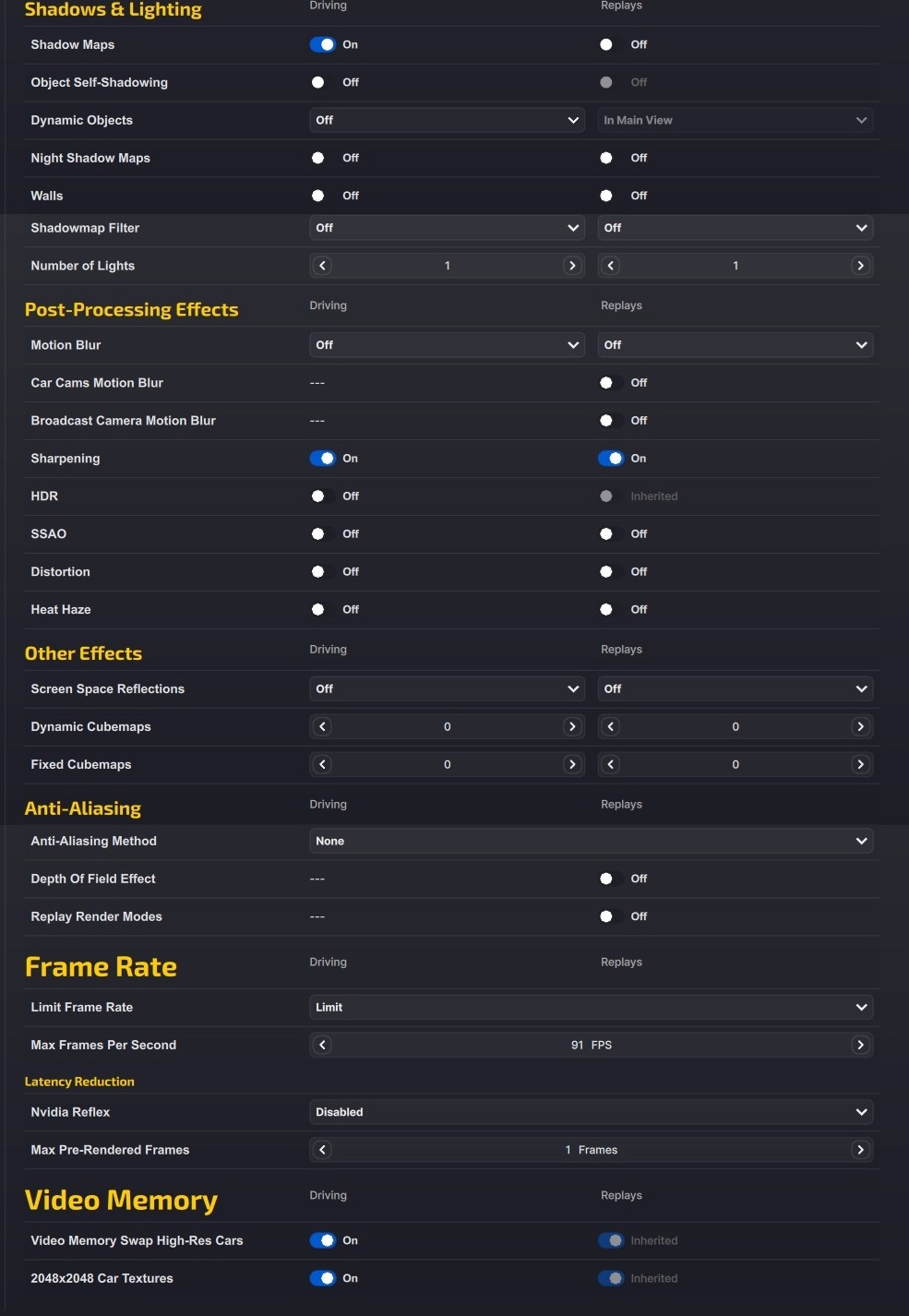This screenshot has width=909, height=1316.
Task: Enable Replays Depth Of Field Effect
Action: [x=610, y=879]
